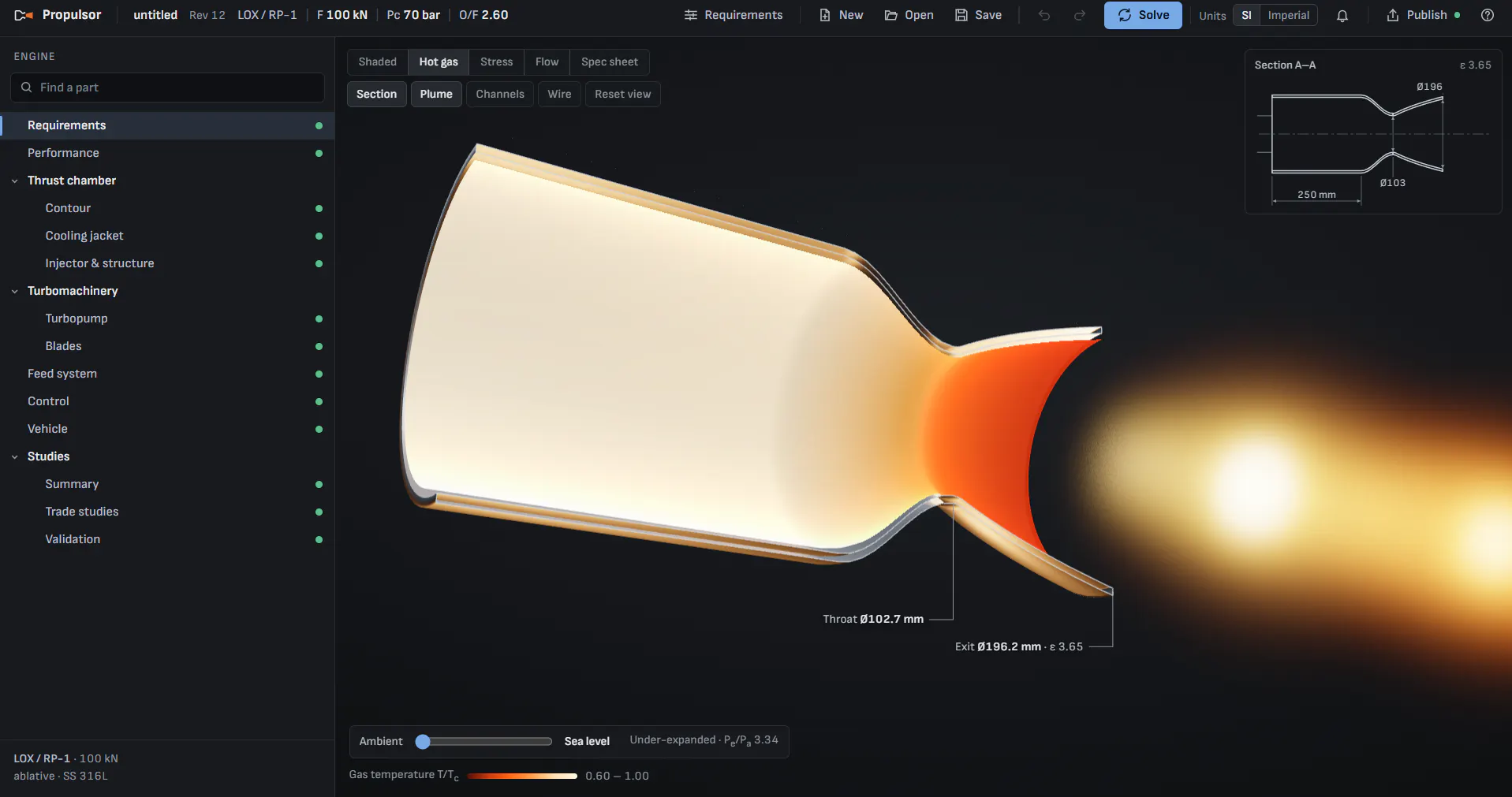Click the Sea level label
Screen dimensions: 1512x797
[x=587, y=741]
